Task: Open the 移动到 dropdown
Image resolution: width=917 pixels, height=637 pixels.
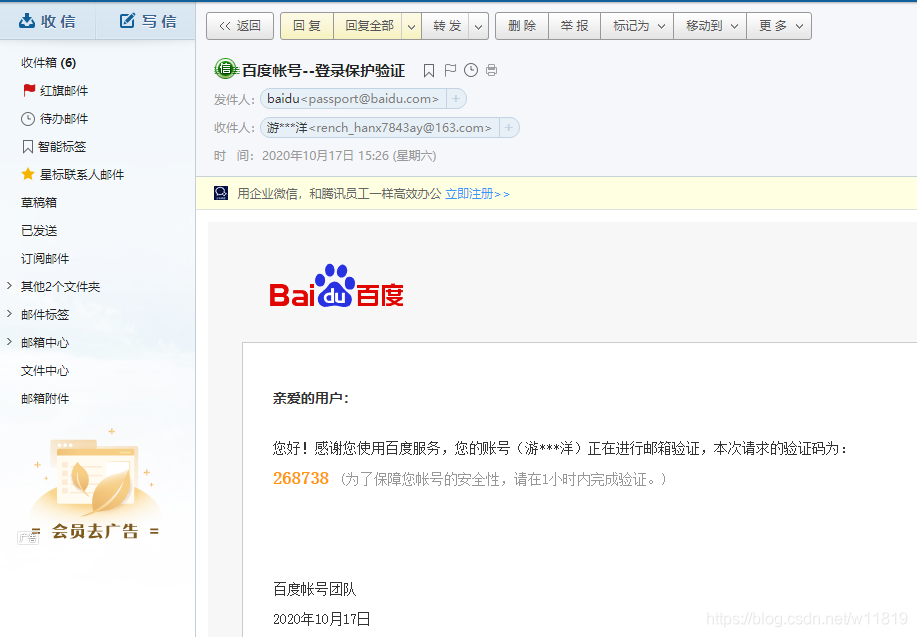Action: coord(710,26)
